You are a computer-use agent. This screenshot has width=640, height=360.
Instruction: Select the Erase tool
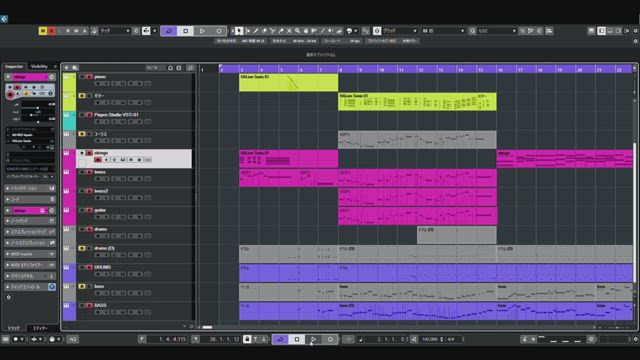coord(264,31)
